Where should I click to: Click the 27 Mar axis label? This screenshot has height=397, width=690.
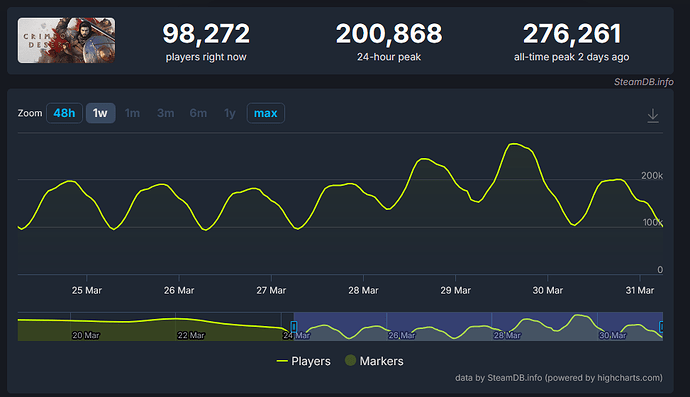pos(271,290)
